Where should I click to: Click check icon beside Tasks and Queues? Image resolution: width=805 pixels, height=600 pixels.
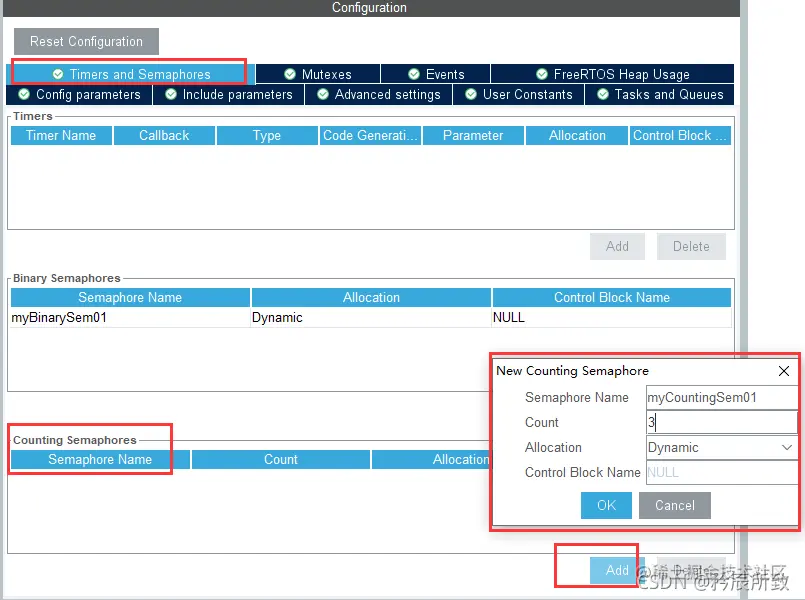tap(603, 94)
